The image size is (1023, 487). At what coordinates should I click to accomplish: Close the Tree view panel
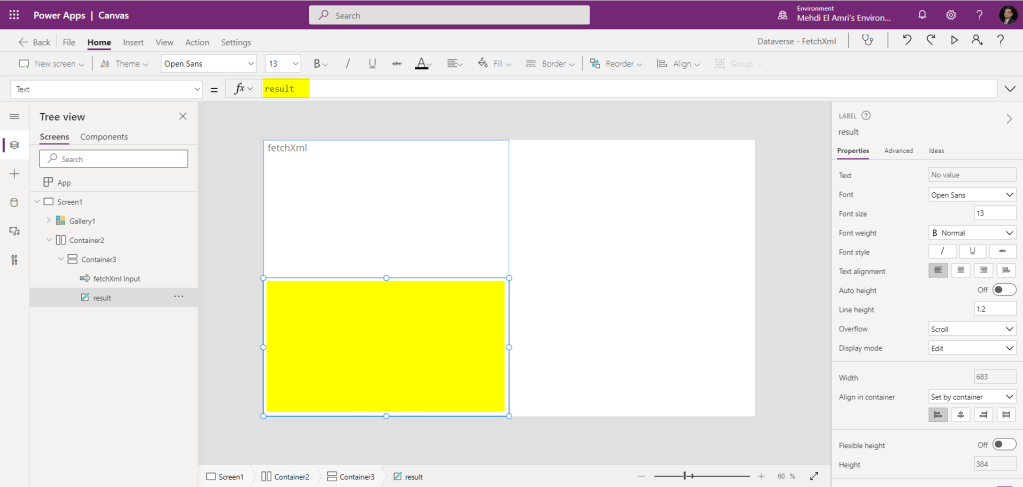tap(182, 117)
